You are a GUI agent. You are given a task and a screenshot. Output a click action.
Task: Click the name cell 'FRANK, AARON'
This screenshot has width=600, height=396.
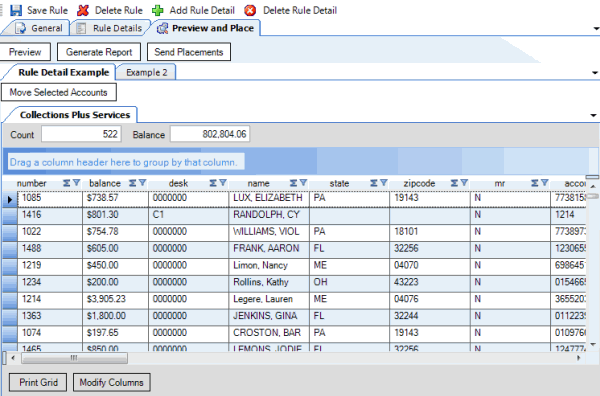pos(269,249)
